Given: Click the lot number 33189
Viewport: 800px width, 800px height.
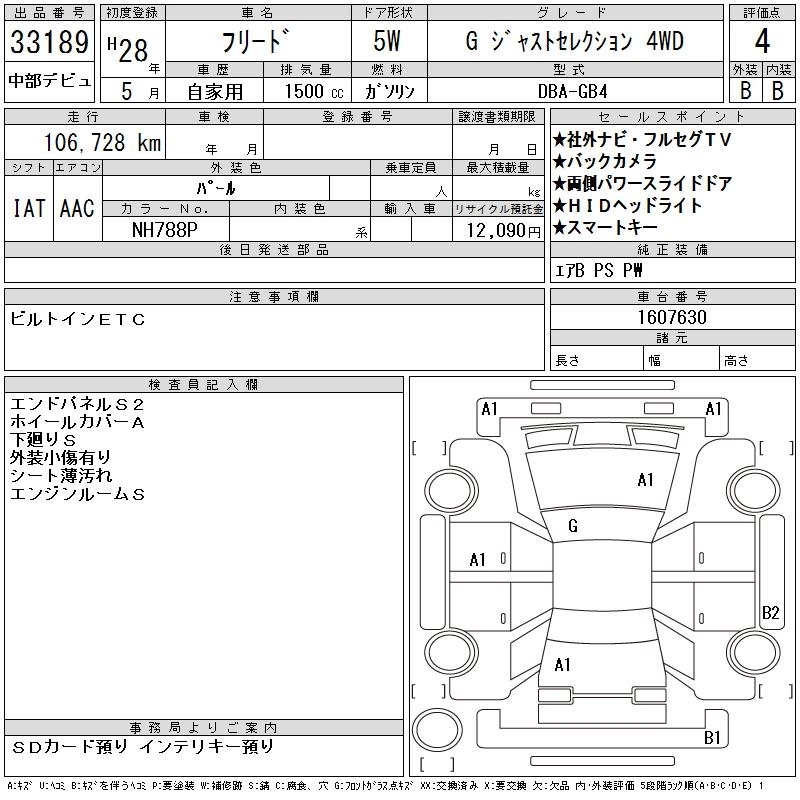Looking at the screenshot, I should coord(49,45).
